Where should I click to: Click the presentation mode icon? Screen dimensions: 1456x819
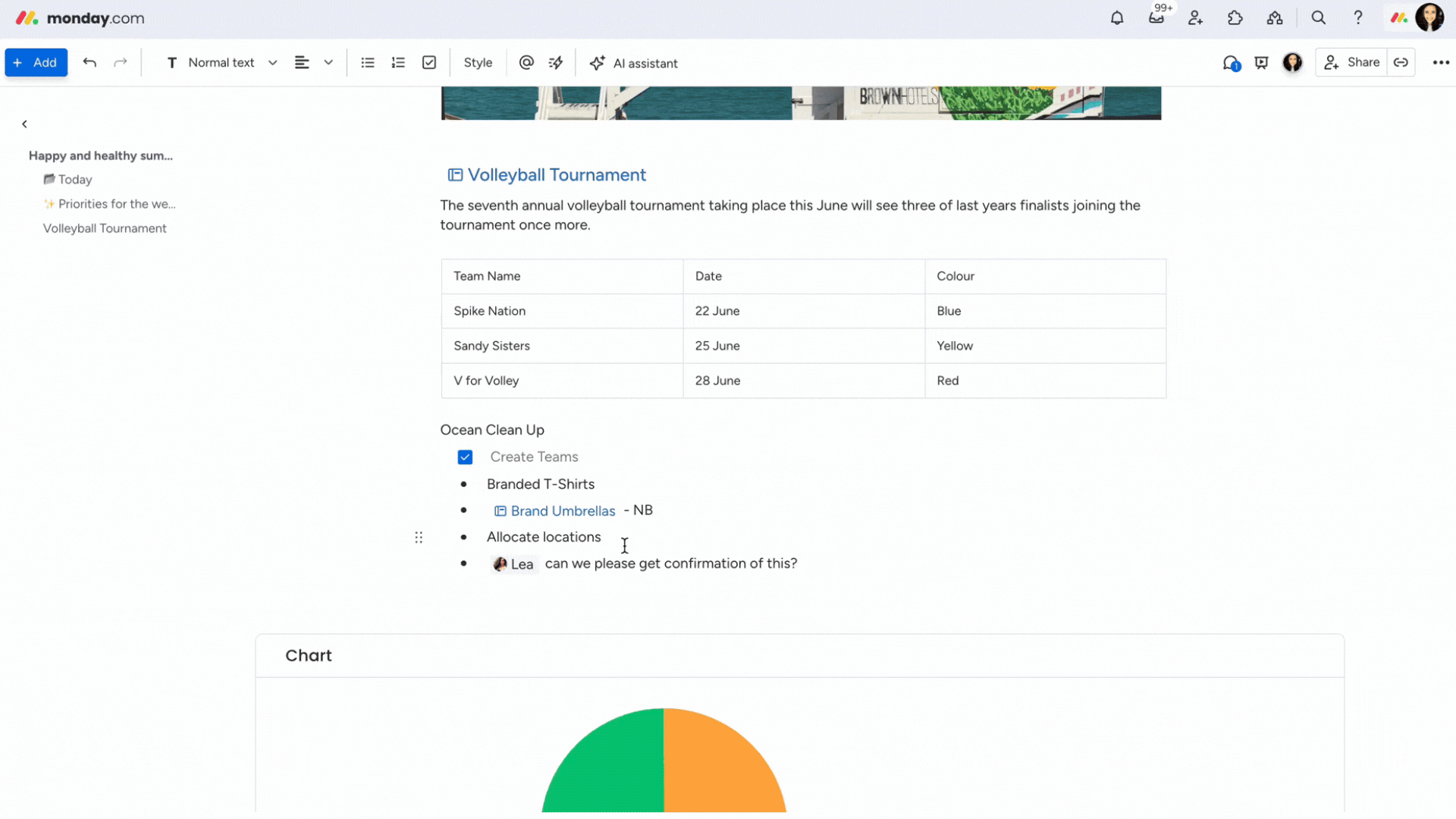coord(1262,63)
